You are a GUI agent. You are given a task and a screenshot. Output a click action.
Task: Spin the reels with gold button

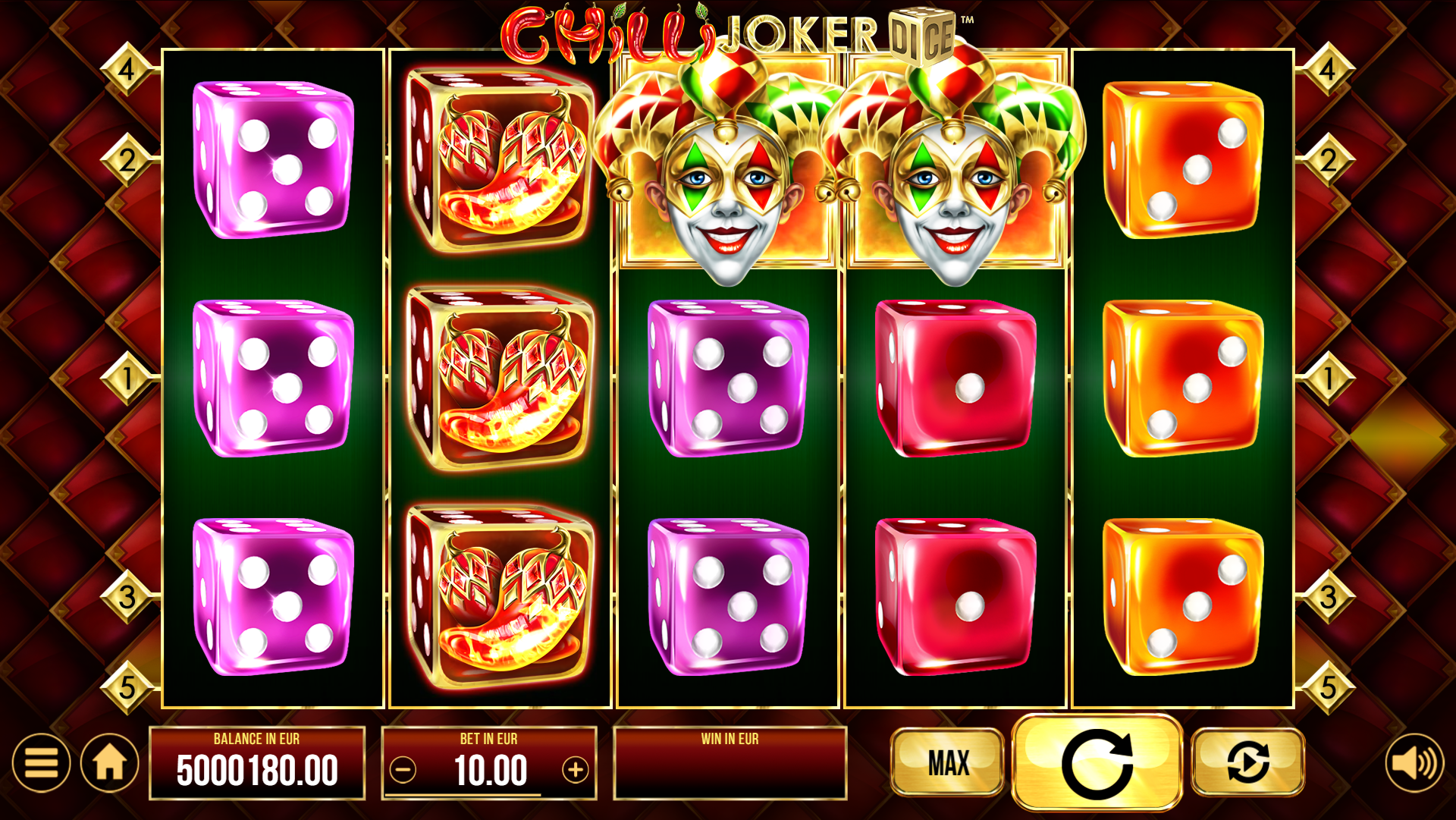pyautogui.click(x=1097, y=762)
